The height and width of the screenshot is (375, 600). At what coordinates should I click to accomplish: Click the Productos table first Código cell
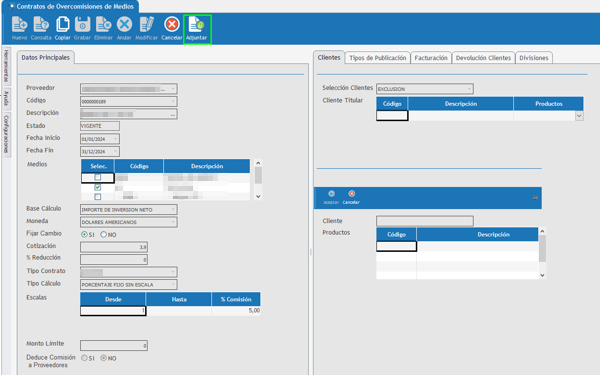(x=396, y=246)
